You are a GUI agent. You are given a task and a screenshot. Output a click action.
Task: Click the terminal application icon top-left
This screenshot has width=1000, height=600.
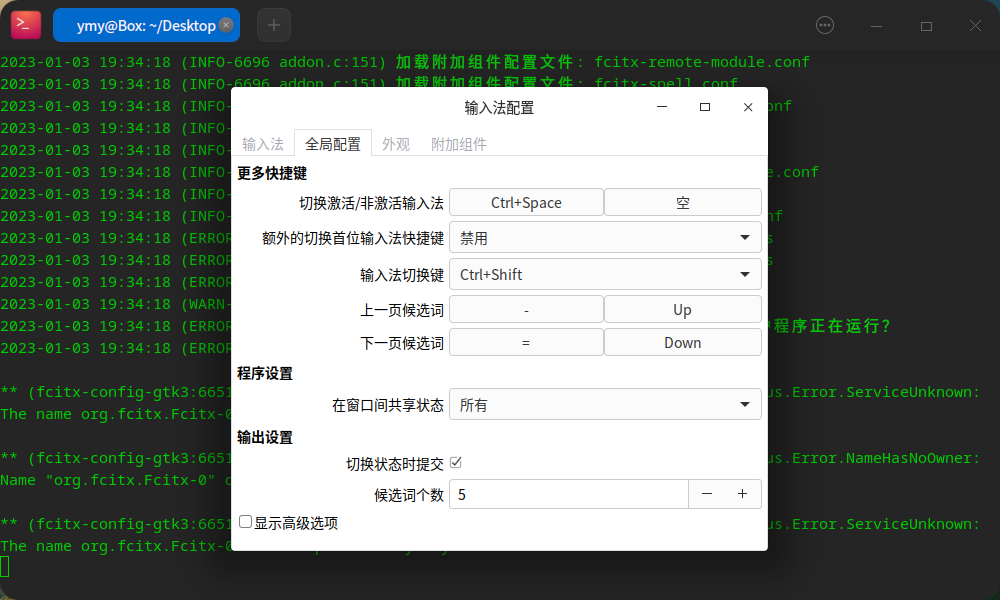25,24
